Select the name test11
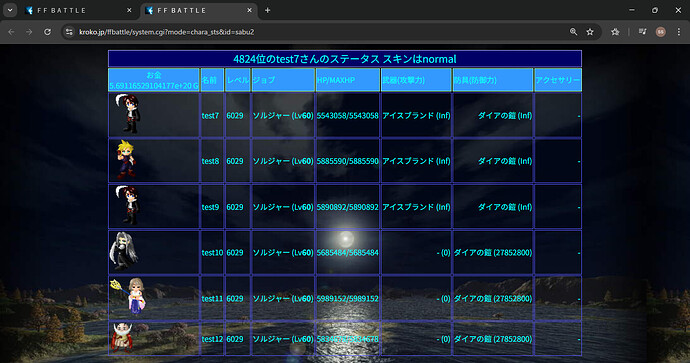The image size is (690, 363). click(x=212, y=298)
